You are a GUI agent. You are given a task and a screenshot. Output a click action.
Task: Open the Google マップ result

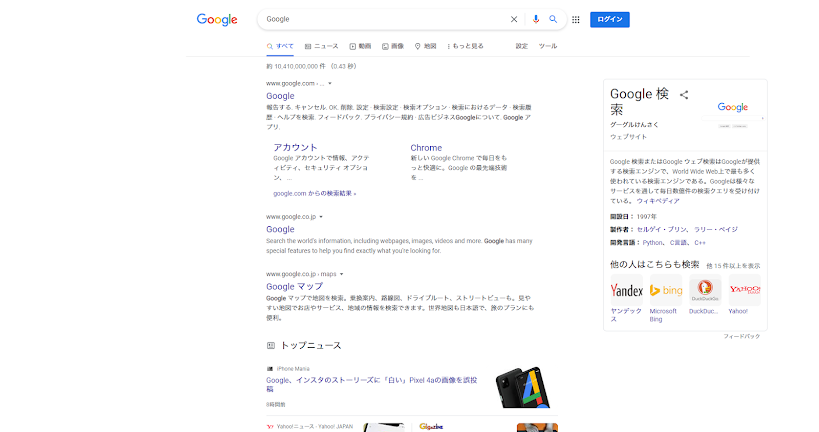295,287
